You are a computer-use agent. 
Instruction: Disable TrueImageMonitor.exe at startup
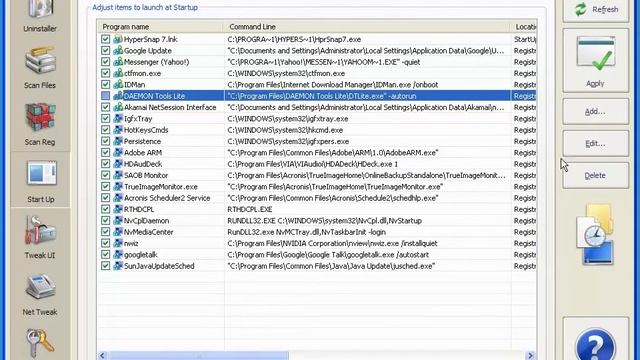click(105, 187)
